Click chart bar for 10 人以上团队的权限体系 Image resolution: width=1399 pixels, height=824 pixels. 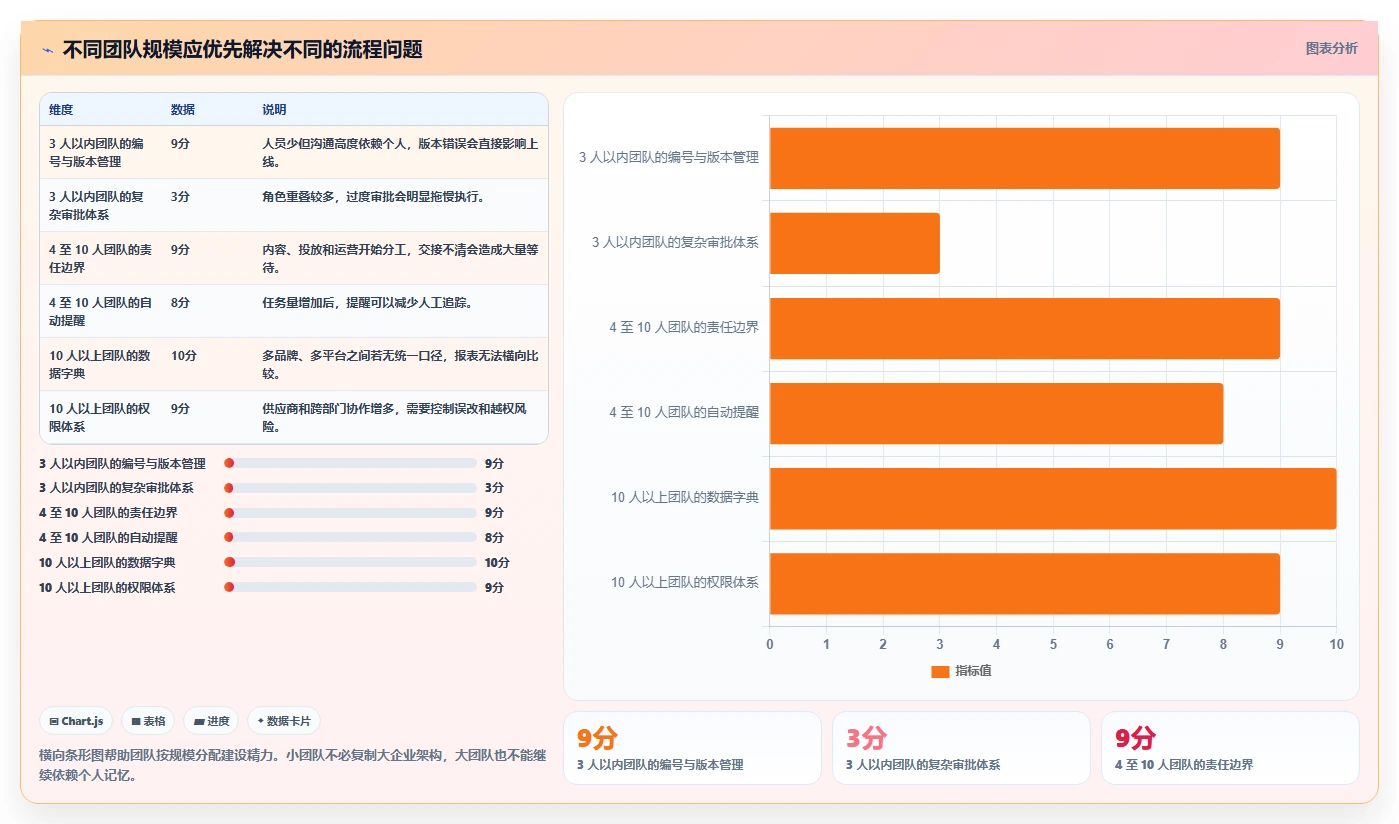(x=1024, y=583)
